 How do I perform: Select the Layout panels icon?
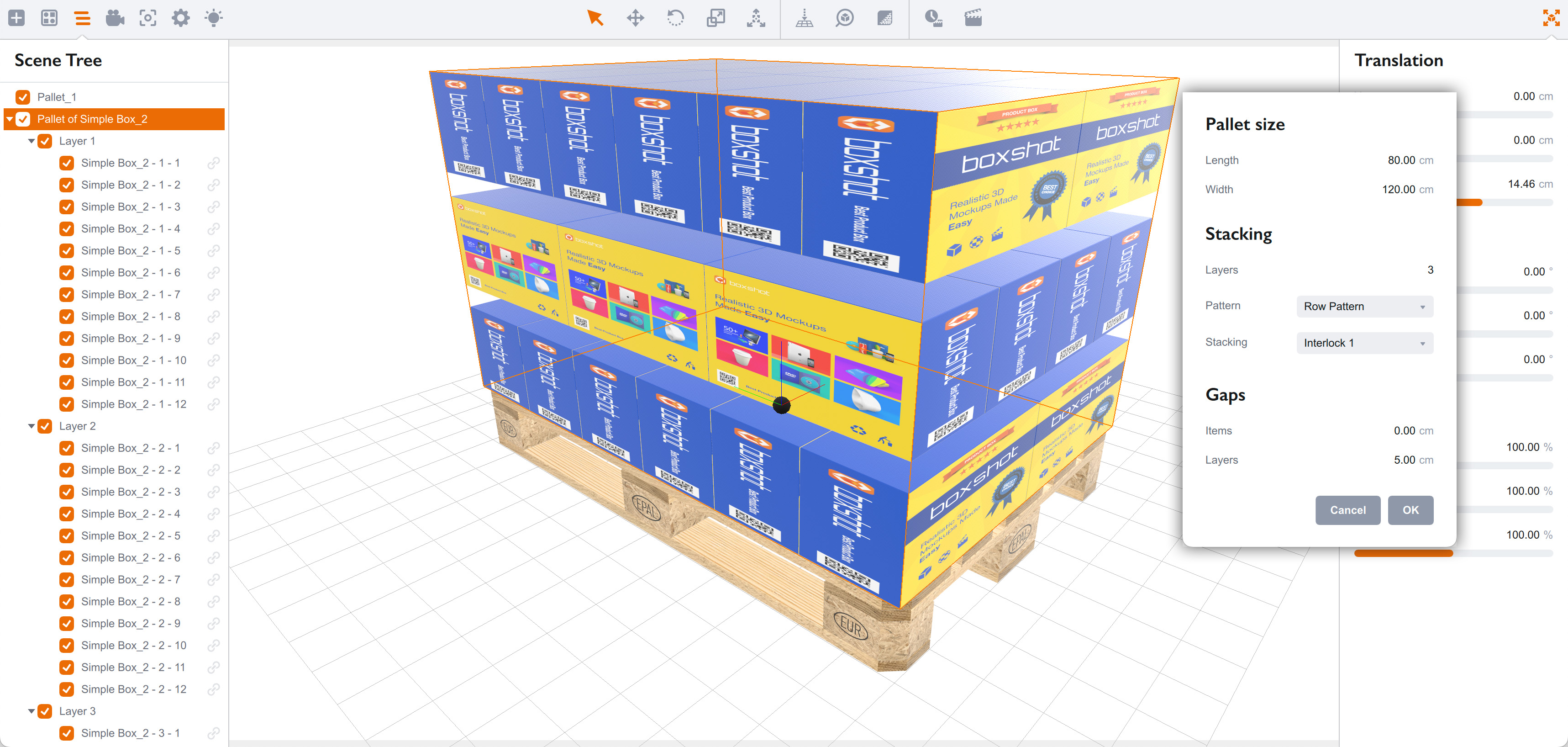[49, 18]
